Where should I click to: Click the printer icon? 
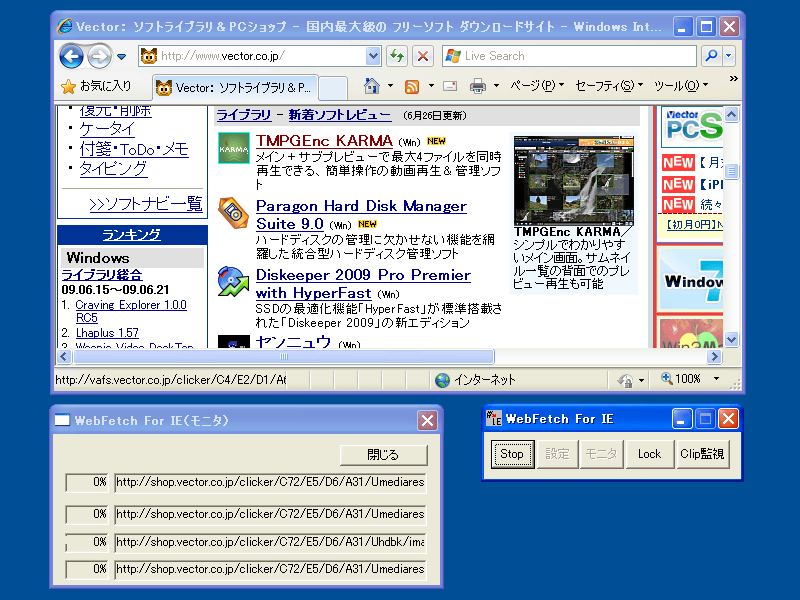[478, 86]
